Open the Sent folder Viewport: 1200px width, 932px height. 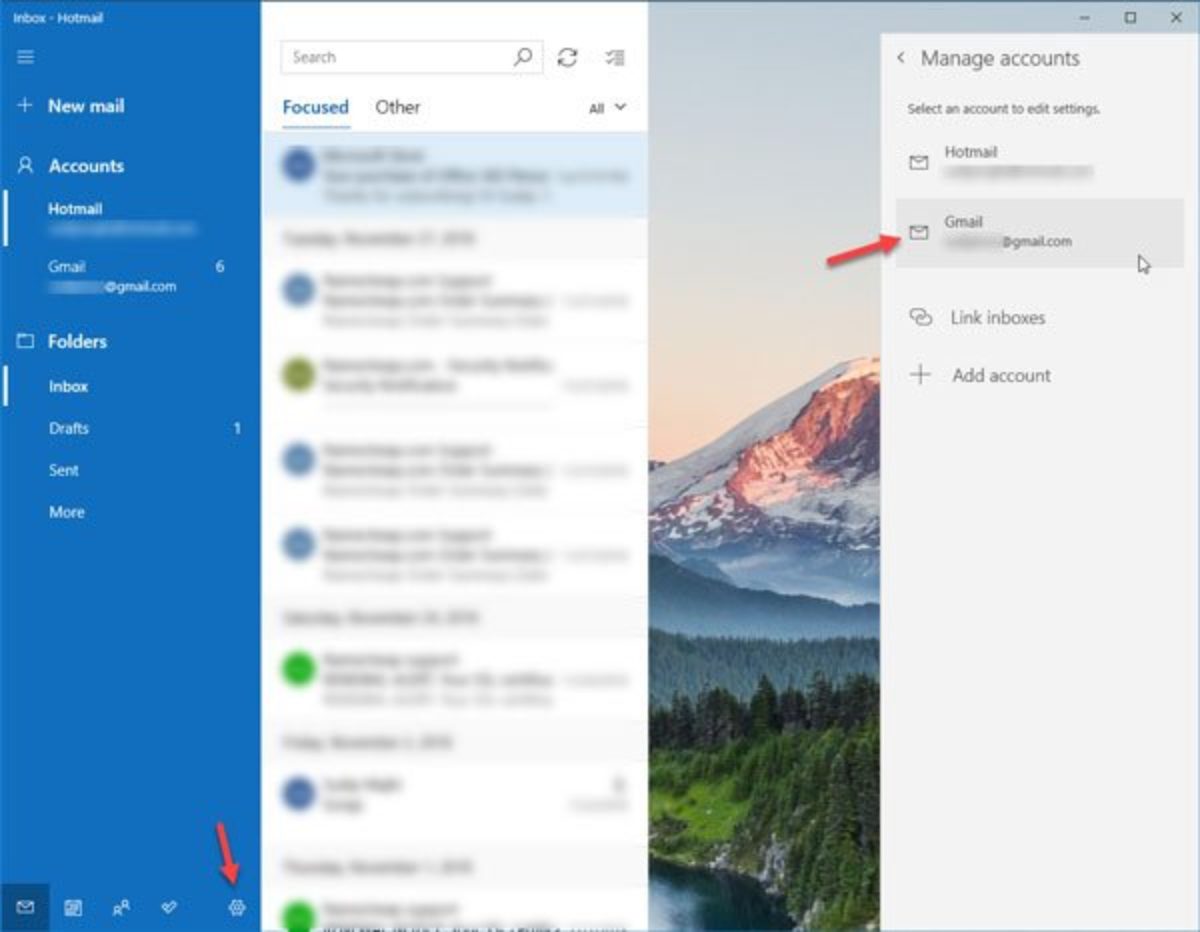130,470
